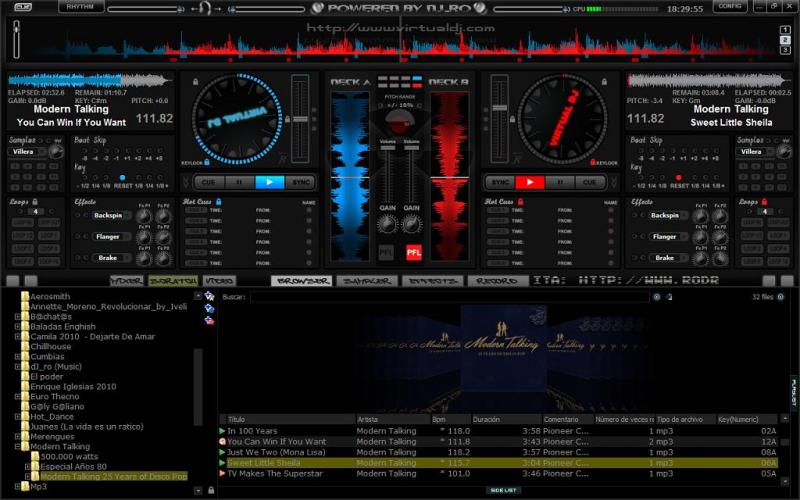800x500 pixels.
Task: Adjust the deck A pitch slider
Action: pyautogui.click(x=300, y=119)
